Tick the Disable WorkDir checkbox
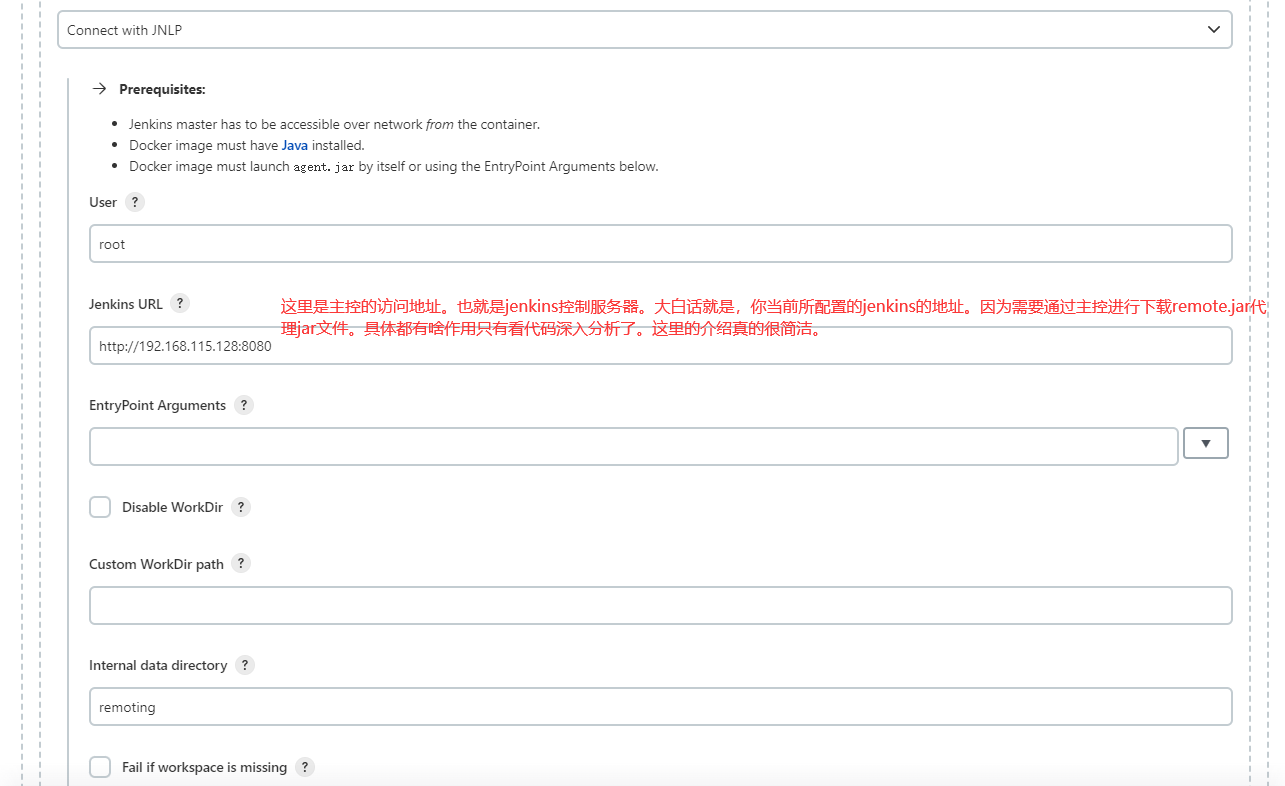 [100, 507]
